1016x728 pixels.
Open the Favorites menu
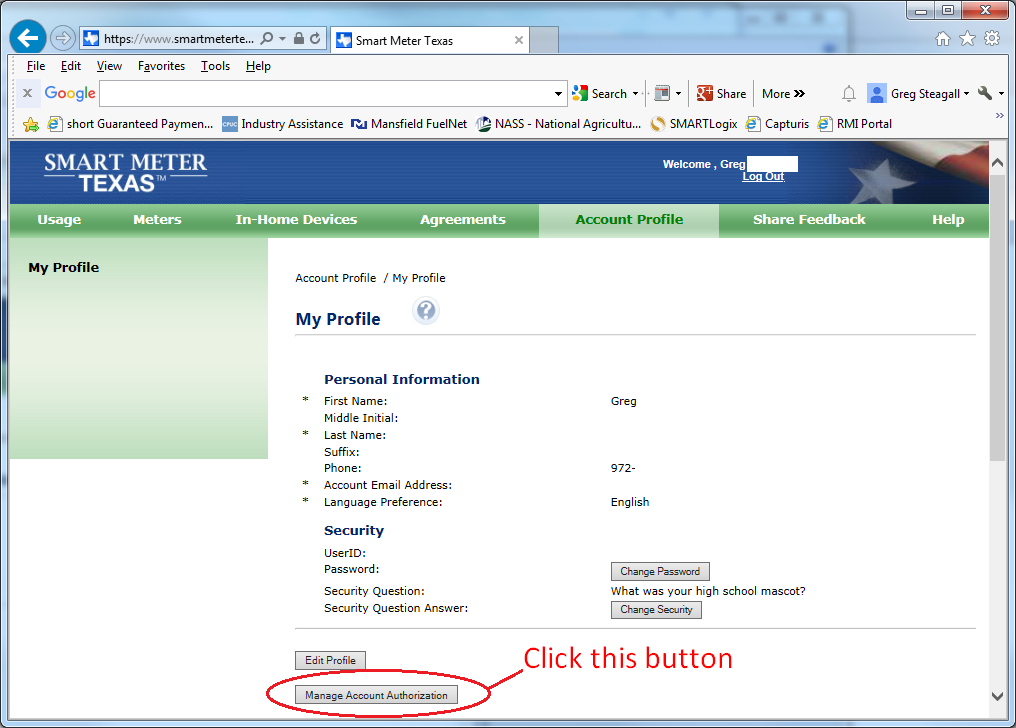(161, 65)
